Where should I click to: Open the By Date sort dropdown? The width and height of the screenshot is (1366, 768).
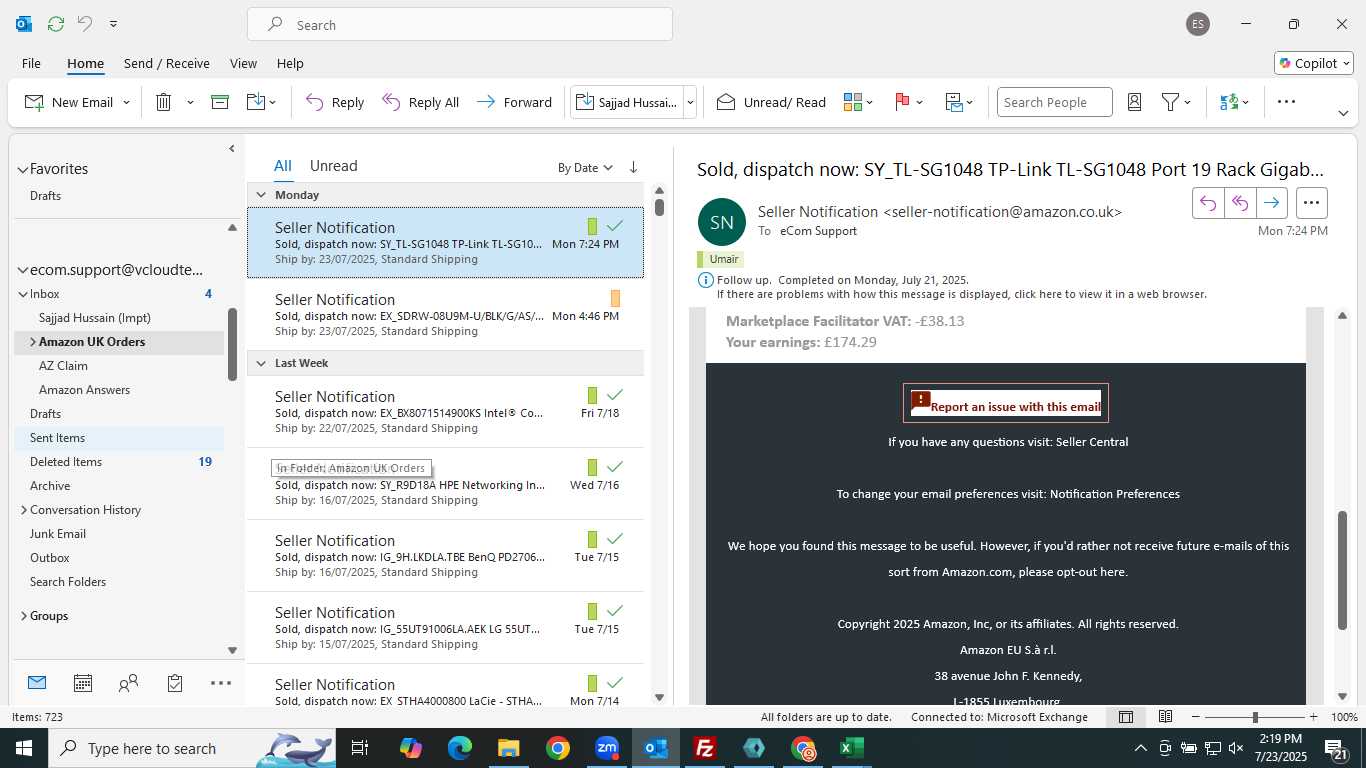(x=585, y=167)
